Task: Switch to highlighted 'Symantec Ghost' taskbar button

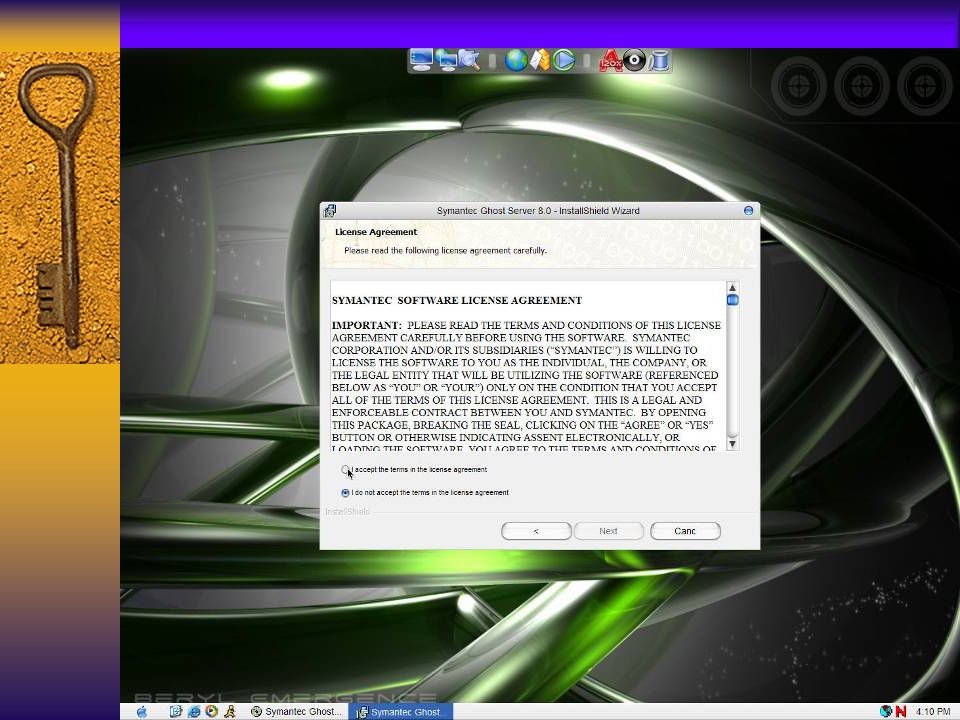Action: (400, 711)
